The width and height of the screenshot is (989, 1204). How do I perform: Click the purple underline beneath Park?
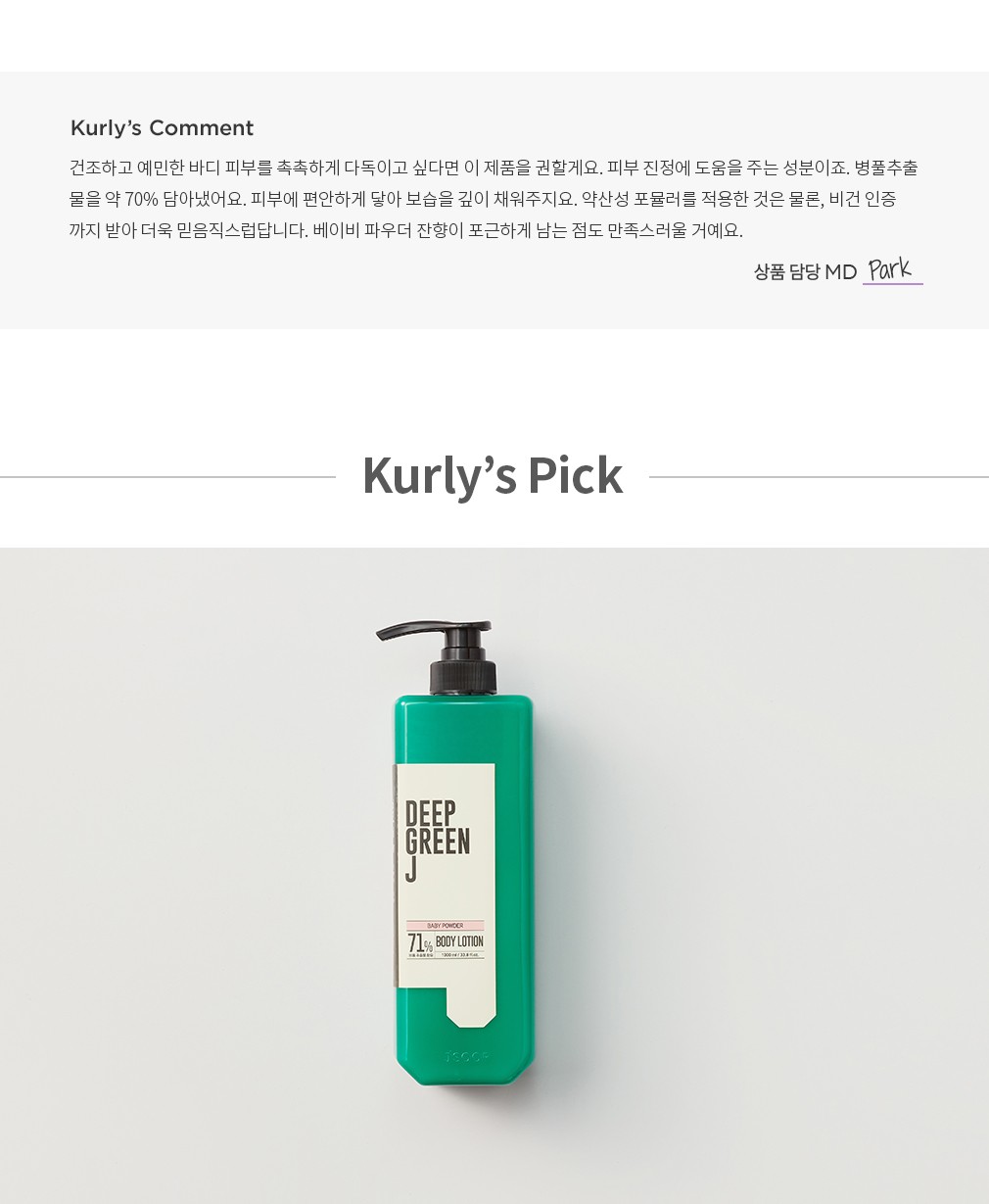(893, 284)
